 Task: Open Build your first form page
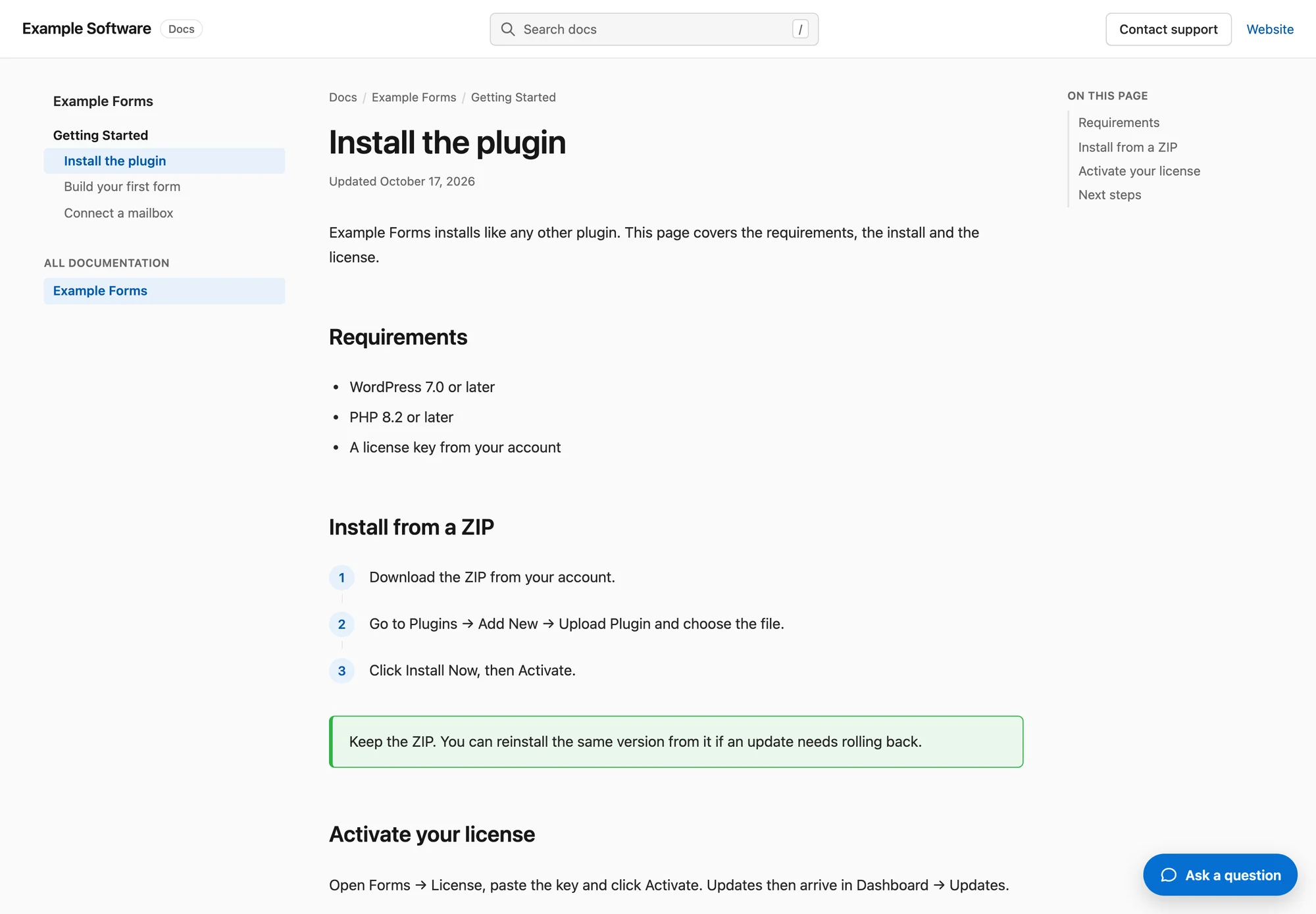pos(122,187)
